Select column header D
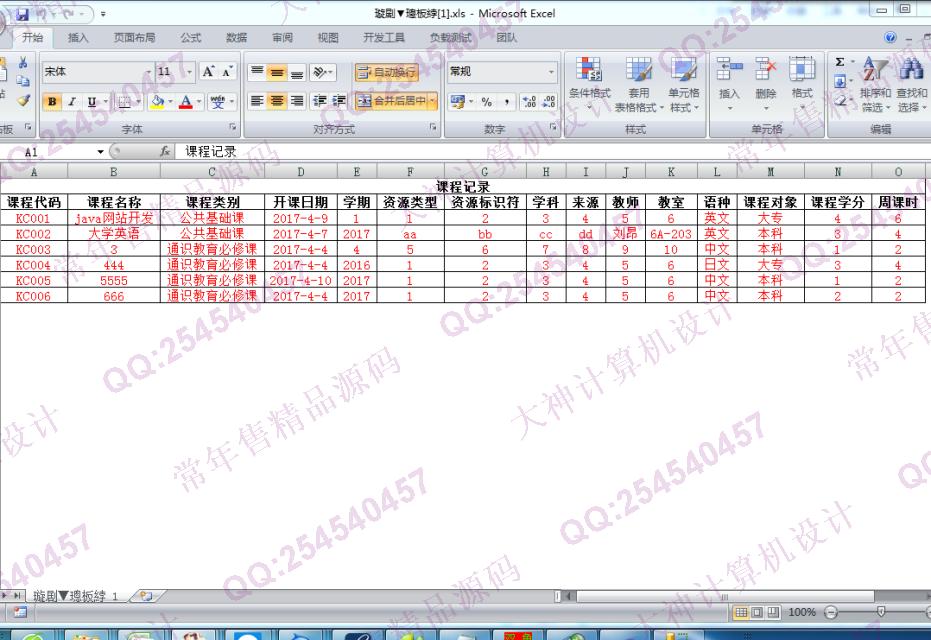 [301, 172]
